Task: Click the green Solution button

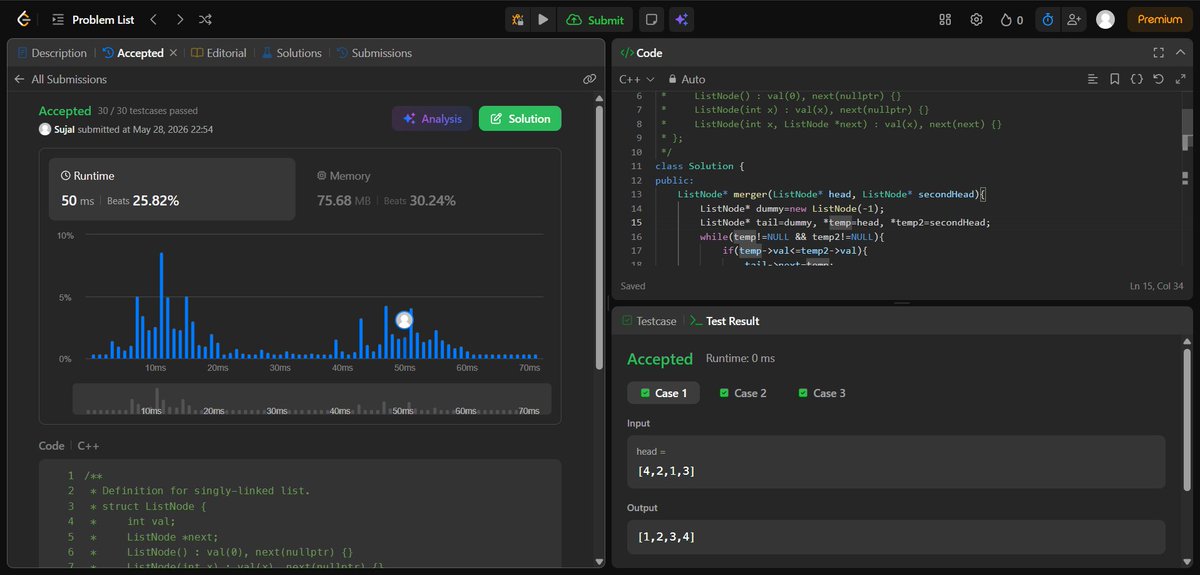Action: coord(520,118)
